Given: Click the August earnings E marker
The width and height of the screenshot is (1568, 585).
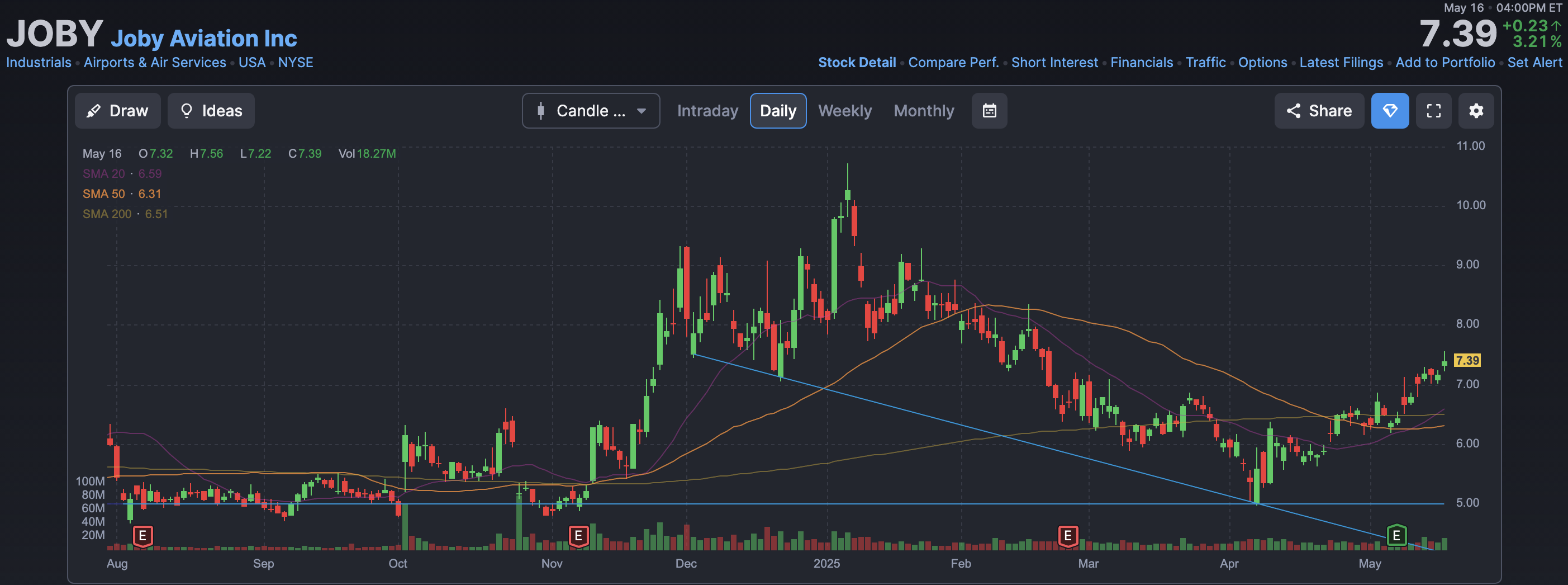Looking at the screenshot, I should (x=142, y=536).
